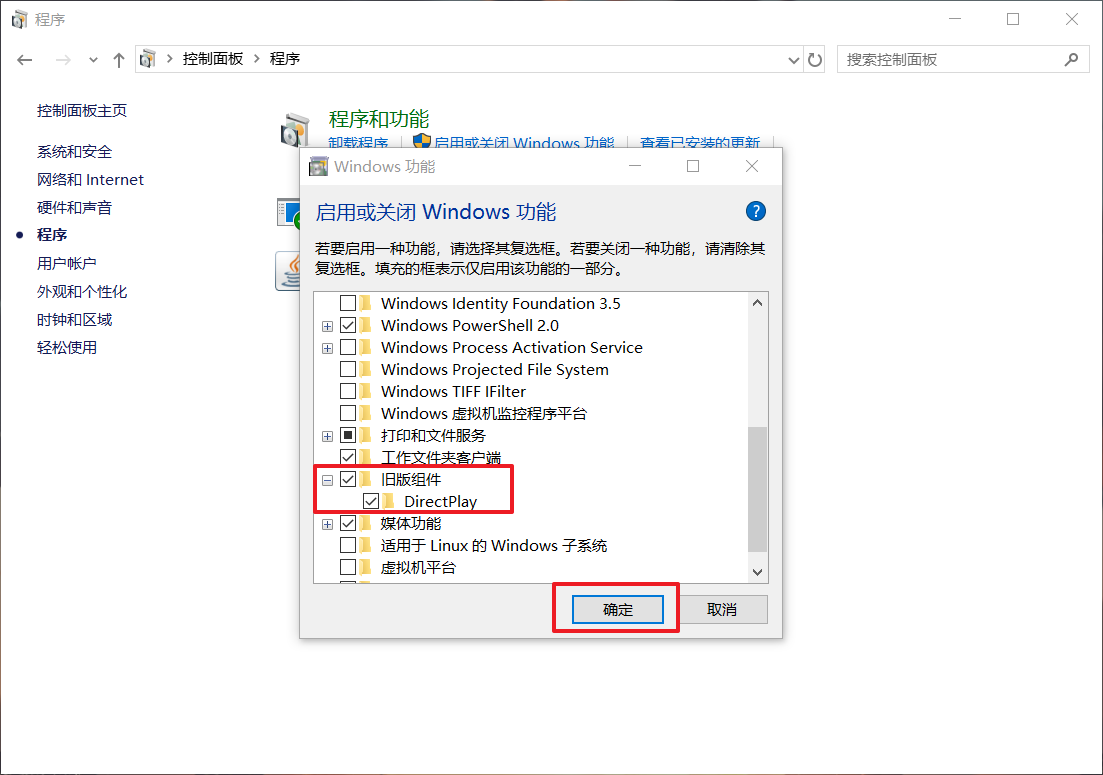Collapse the 旧版组件 tree node
Screen dimensions: 1103x775
(x=327, y=480)
